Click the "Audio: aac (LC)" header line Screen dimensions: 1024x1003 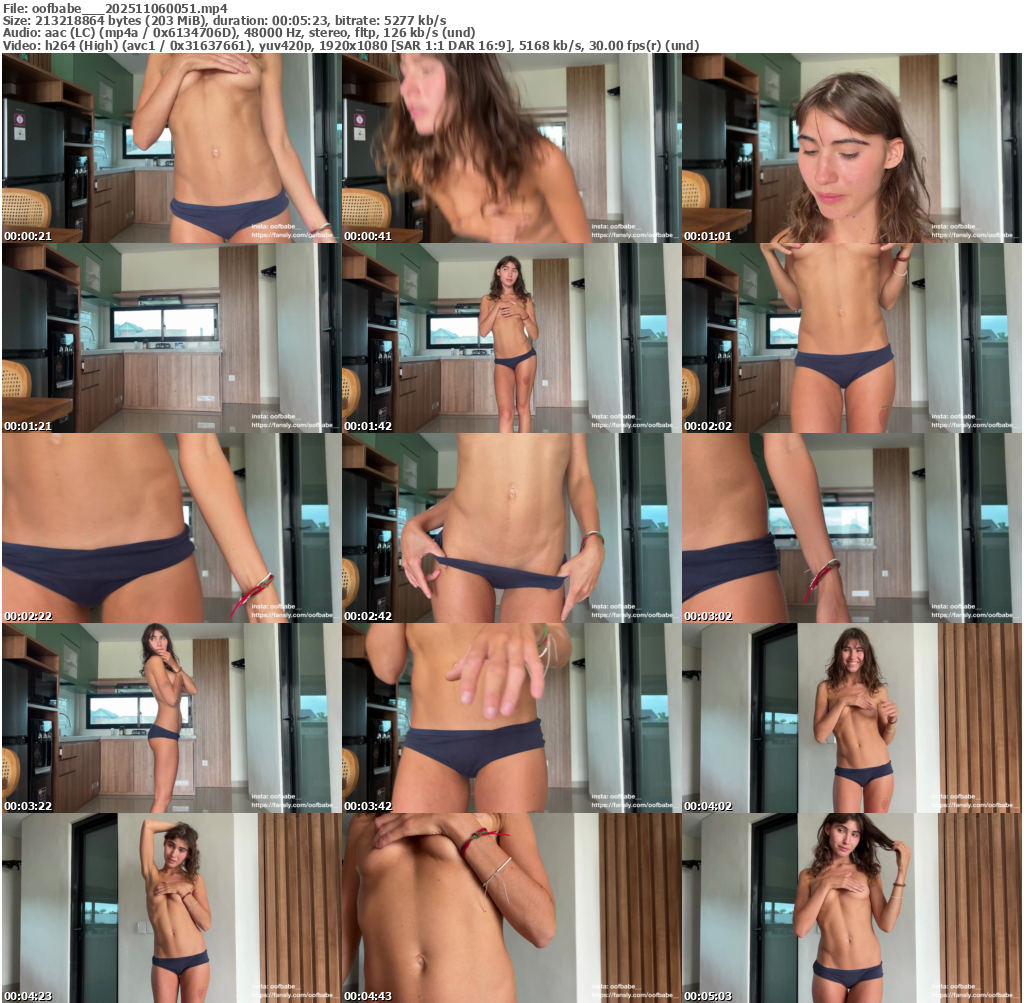[x=239, y=33]
